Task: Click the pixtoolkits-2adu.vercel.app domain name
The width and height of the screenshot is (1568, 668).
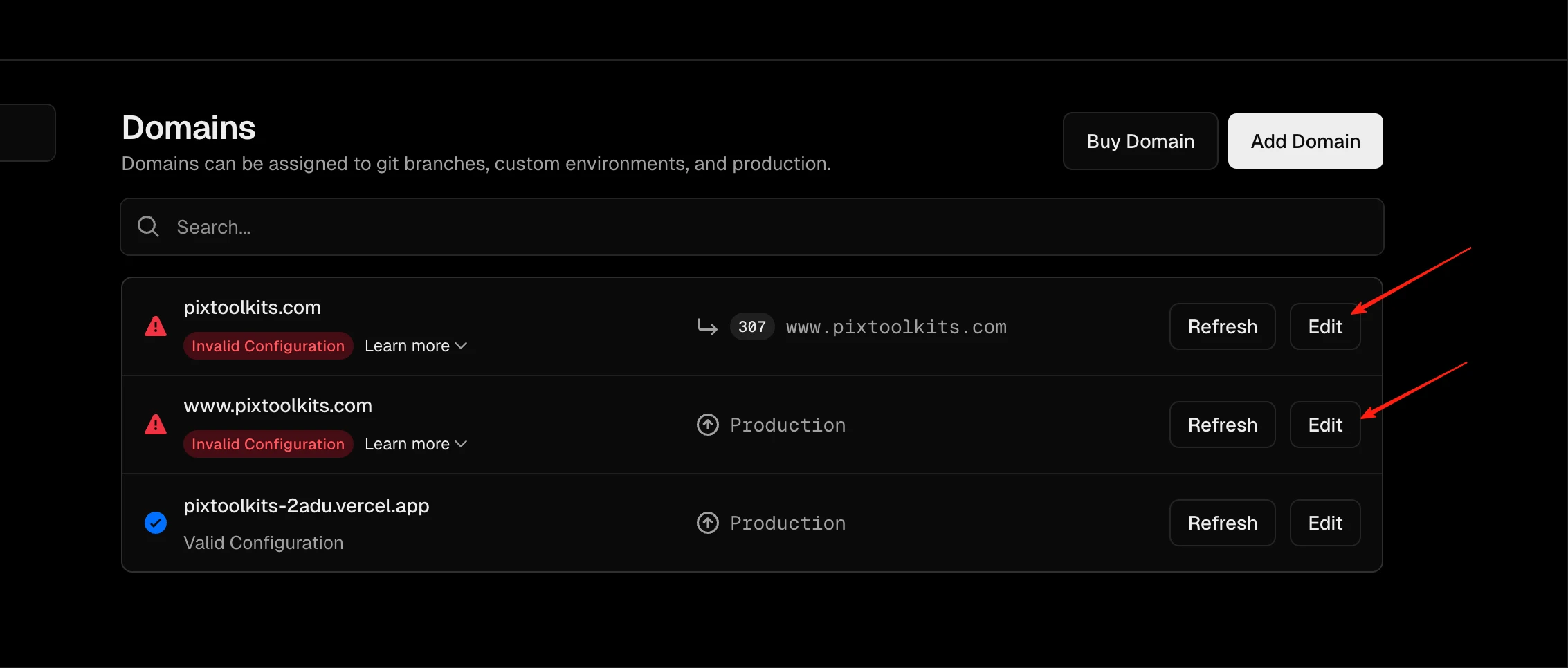Action: 306,506
